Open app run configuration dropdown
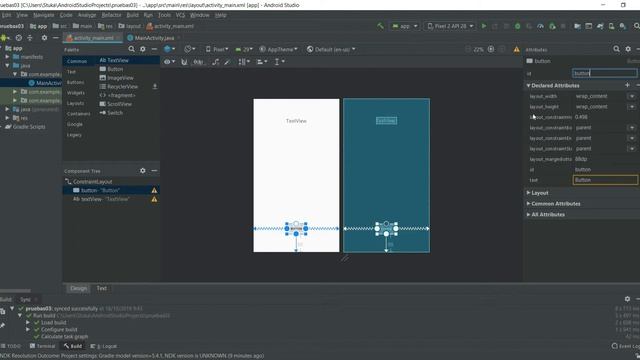 pyautogui.click(x=405, y=26)
